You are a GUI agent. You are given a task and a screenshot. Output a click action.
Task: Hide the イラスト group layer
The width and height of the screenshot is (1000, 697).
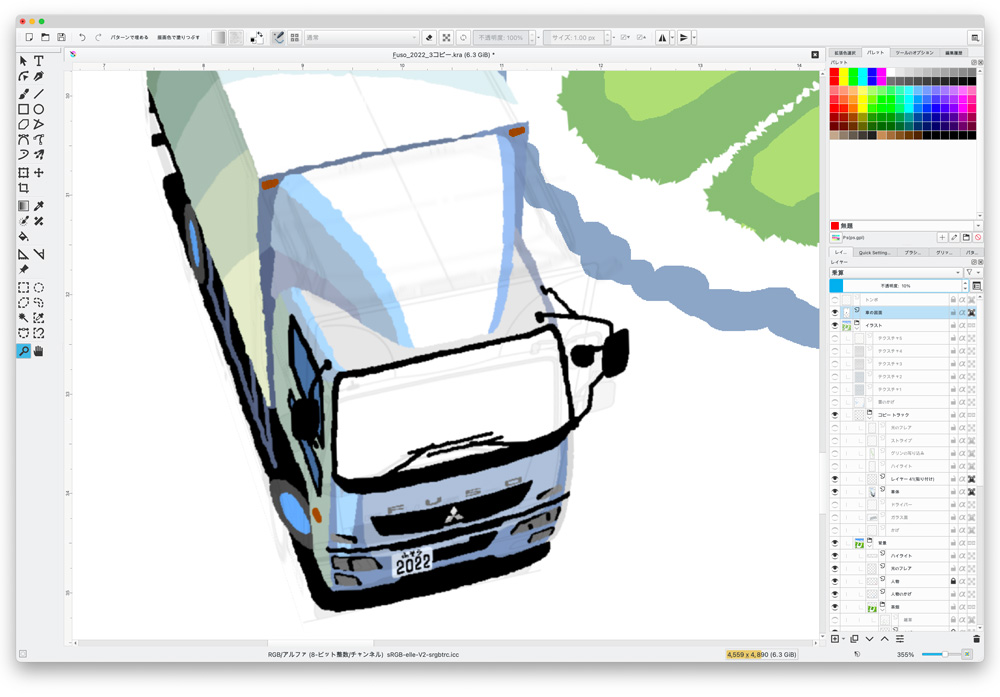835,325
